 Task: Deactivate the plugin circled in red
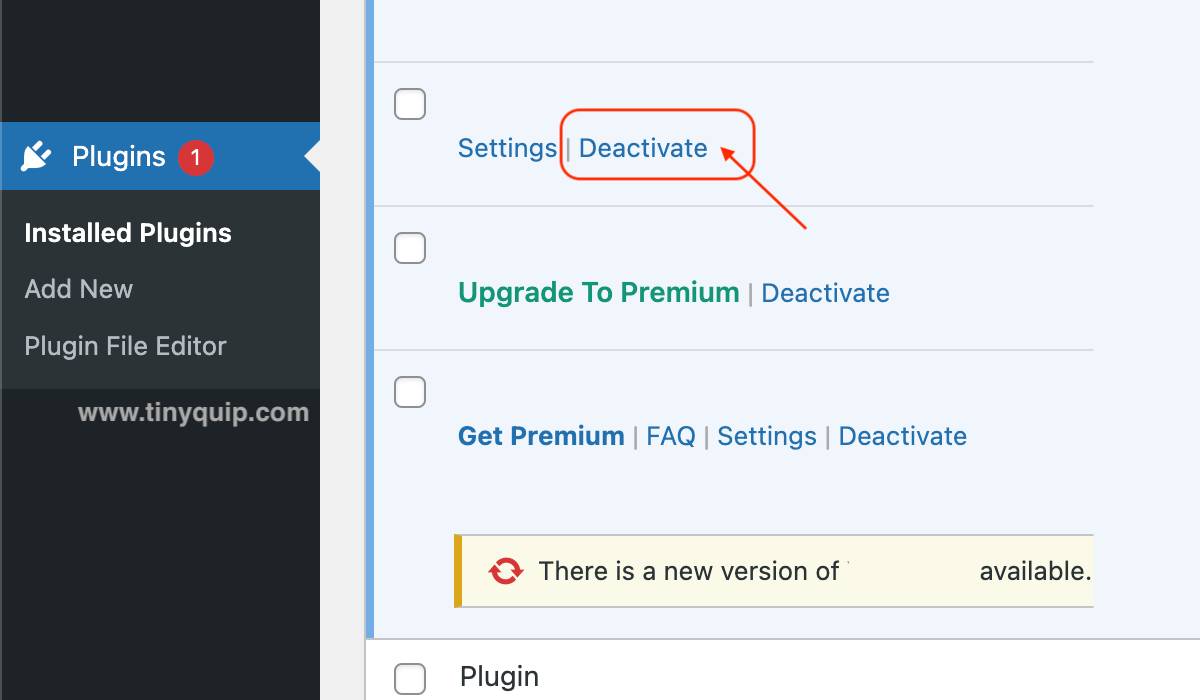(x=642, y=147)
